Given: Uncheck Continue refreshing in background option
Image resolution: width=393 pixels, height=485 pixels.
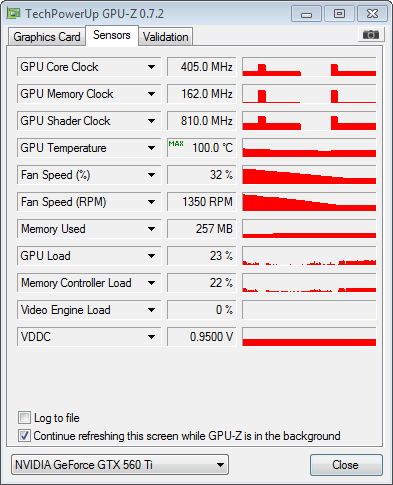Looking at the screenshot, I should click(24, 435).
